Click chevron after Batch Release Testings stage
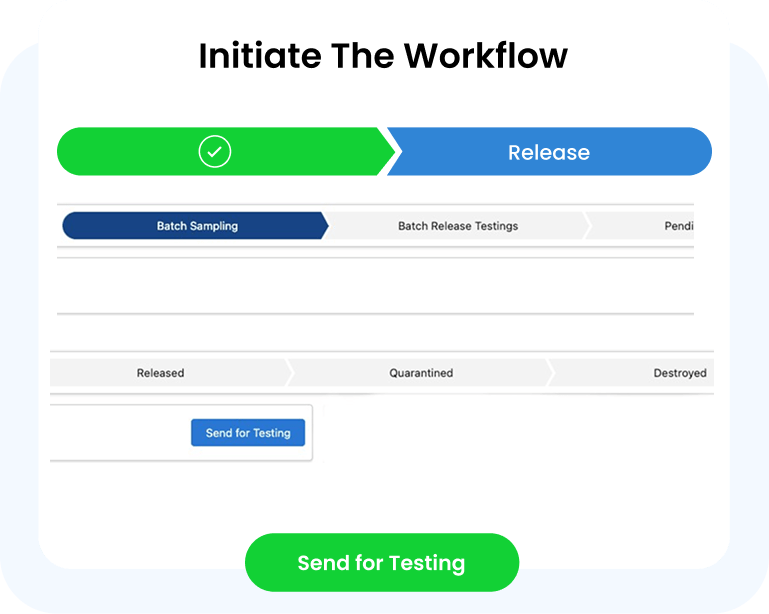This screenshot has width=769, height=614. point(587,226)
